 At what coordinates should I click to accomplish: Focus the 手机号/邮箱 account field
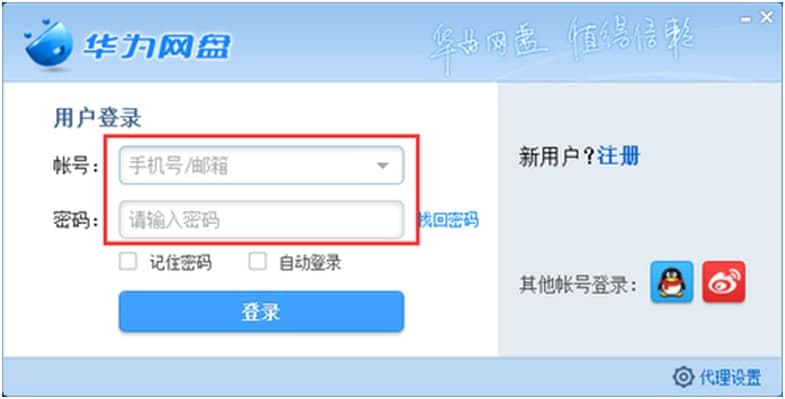(261, 165)
